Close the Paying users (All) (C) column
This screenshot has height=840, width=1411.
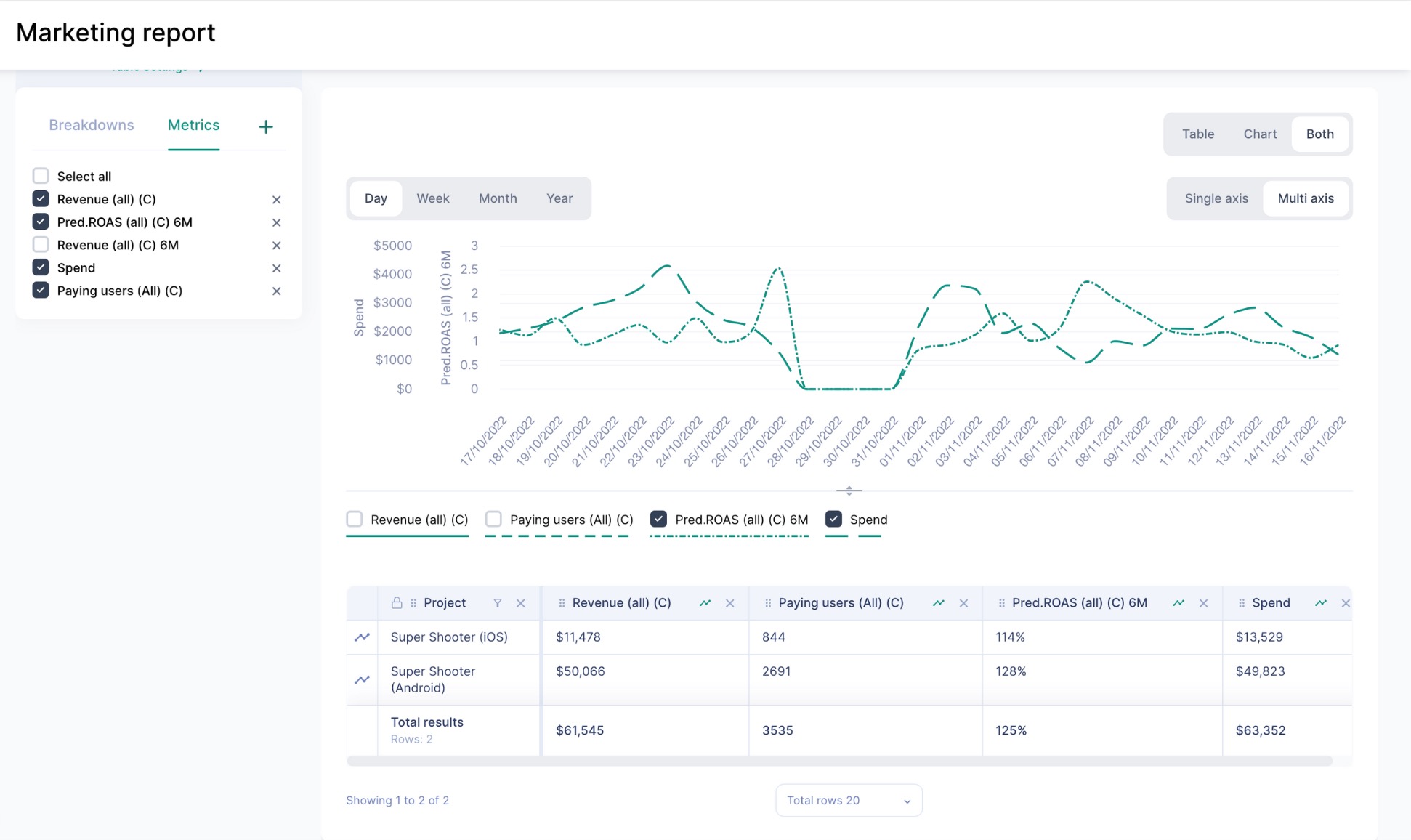(x=963, y=603)
